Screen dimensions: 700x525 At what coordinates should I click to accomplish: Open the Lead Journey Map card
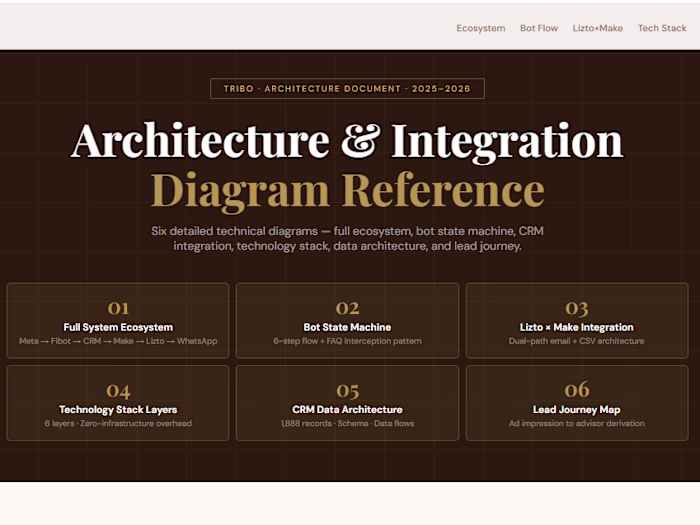[577, 403]
